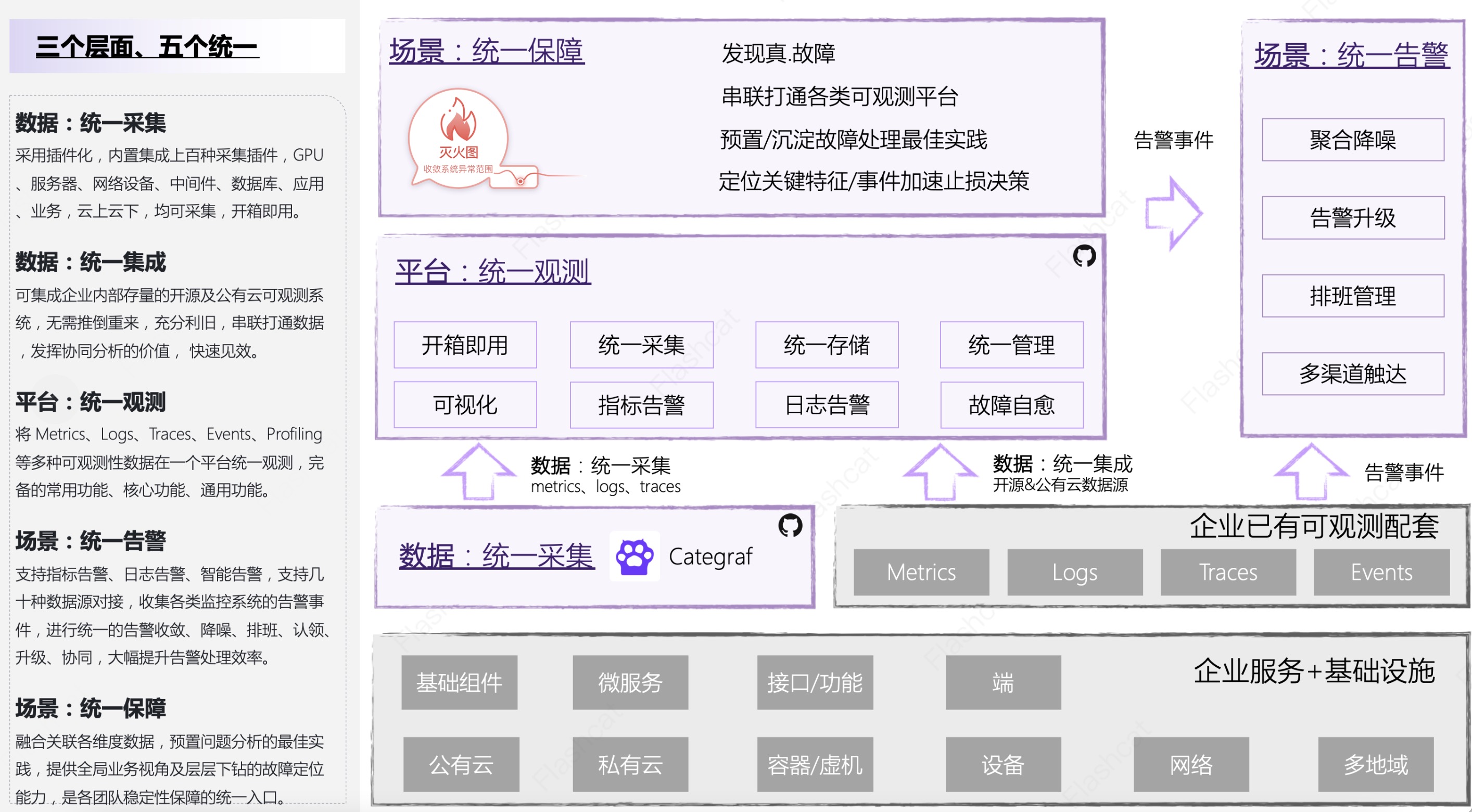Click the text 定位关键特征/事件加速止损决策
Viewport: 1472px width, 812px height.
tap(874, 181)
